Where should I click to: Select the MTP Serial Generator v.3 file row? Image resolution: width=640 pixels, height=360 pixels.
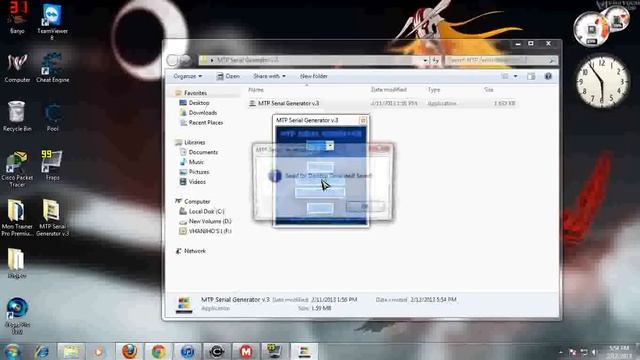coord(382,104)
